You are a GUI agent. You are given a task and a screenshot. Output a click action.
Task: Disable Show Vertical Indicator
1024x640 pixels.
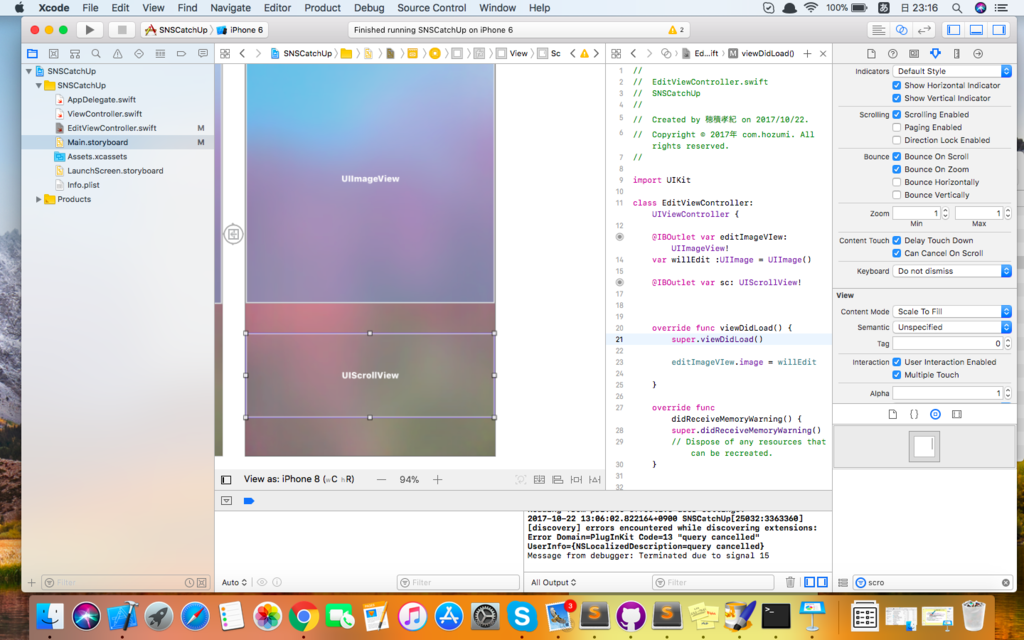coord(897,98)
